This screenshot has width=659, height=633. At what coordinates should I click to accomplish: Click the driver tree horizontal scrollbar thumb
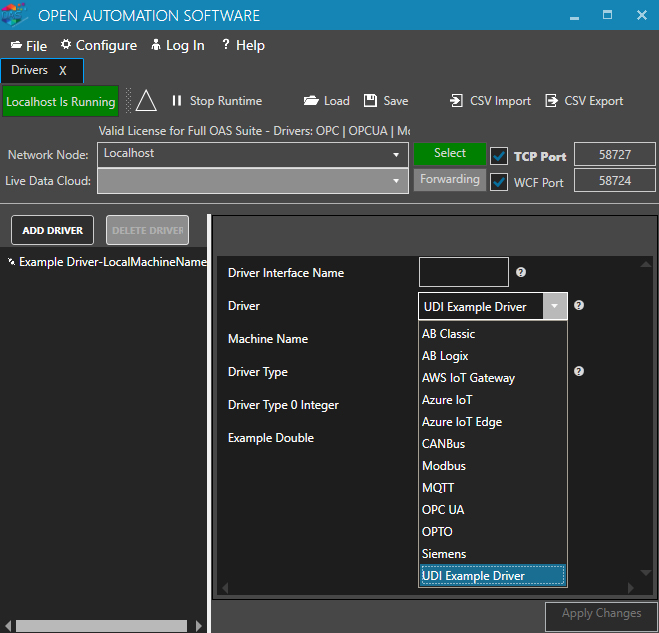[101, 625]
